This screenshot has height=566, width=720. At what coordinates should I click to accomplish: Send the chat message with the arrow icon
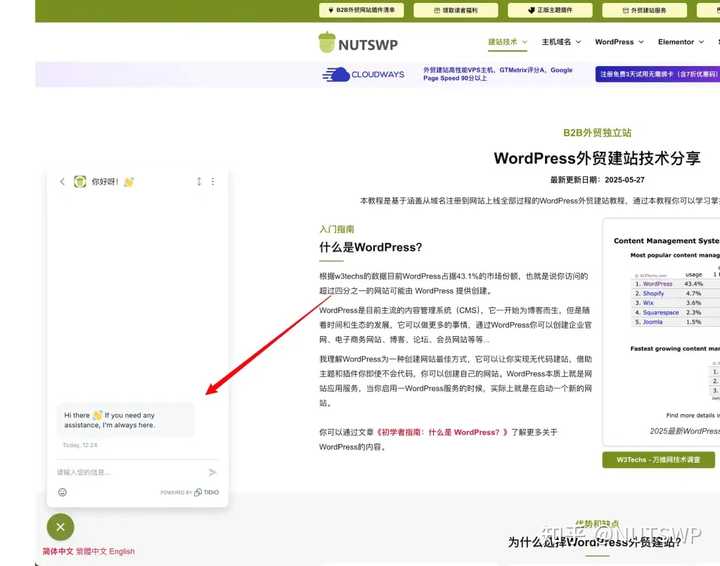212,472
